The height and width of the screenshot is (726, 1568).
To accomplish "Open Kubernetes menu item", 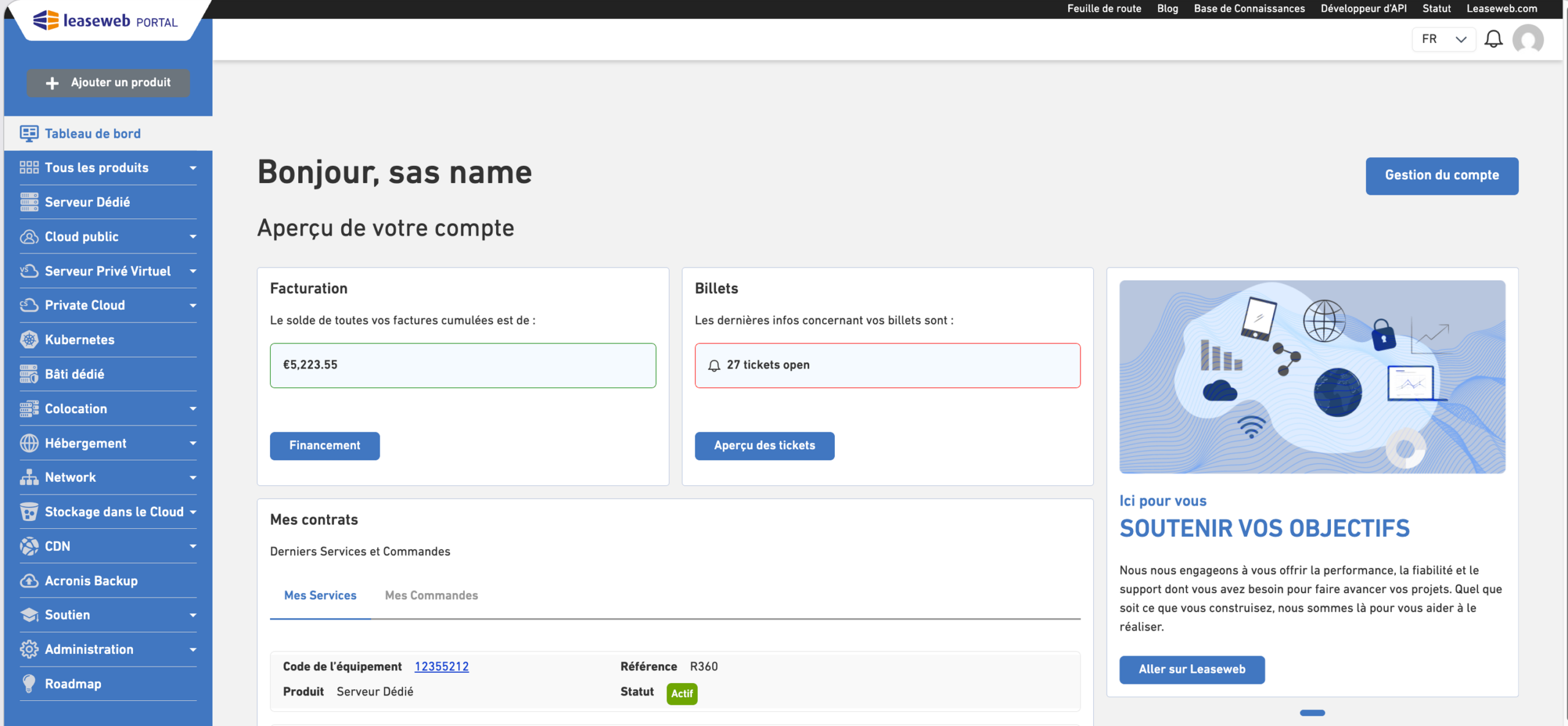I will 108,340.
